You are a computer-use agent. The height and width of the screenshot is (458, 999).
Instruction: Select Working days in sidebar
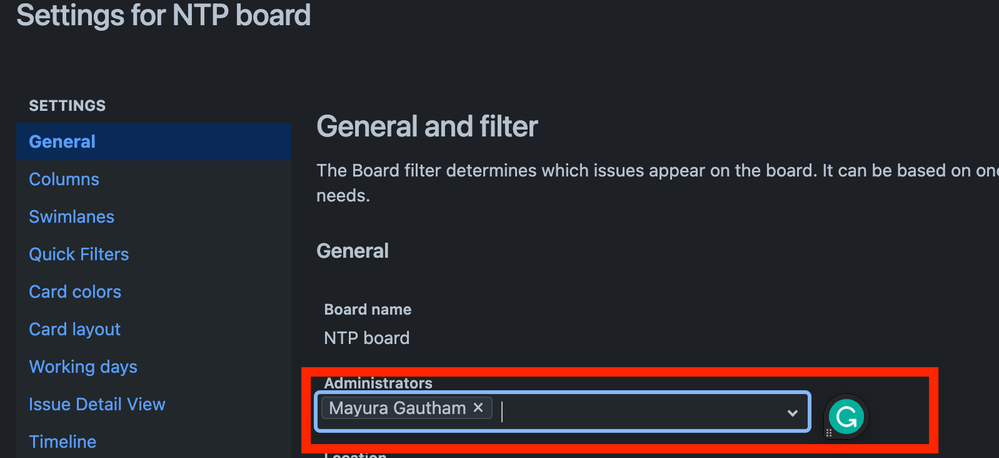(83, 367)
